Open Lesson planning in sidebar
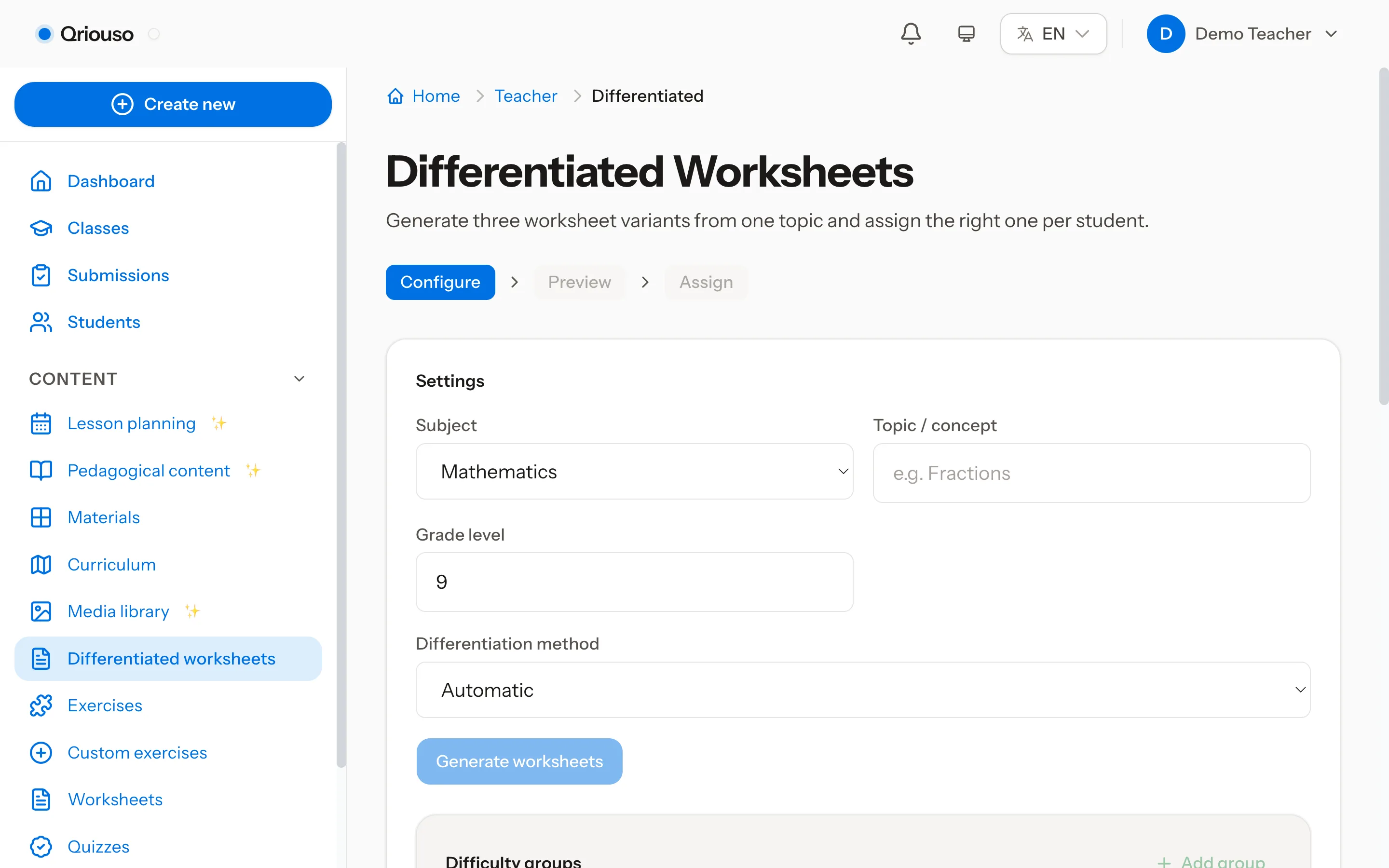1389x868 pixels. 132,424
